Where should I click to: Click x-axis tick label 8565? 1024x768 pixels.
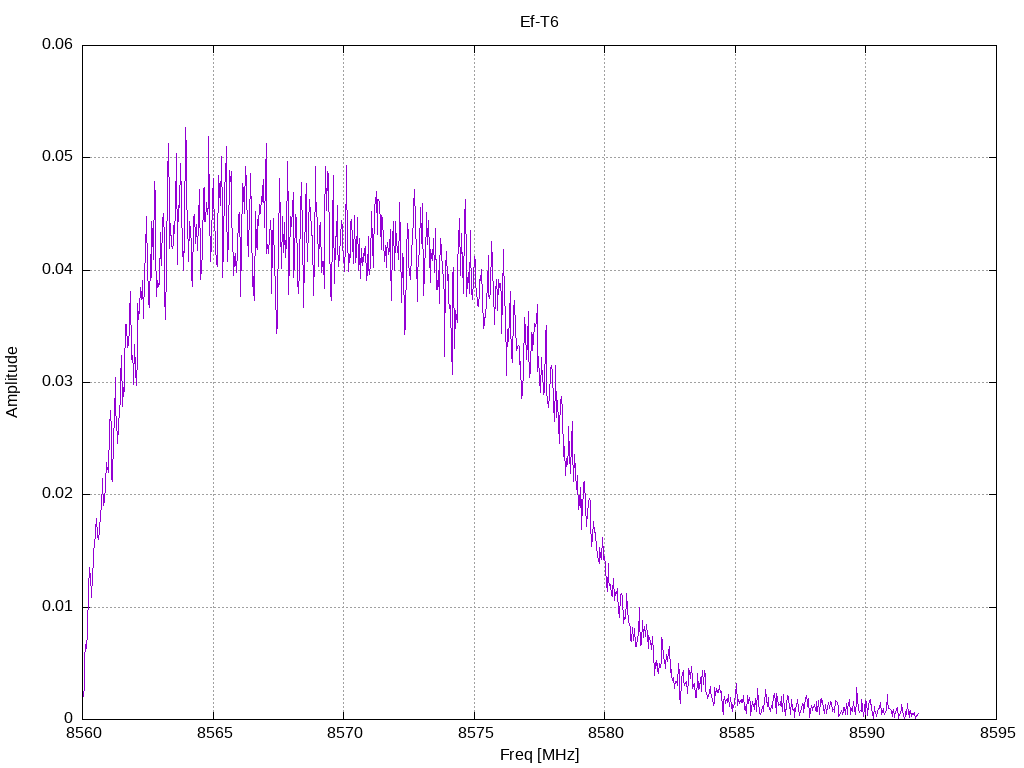pyautogui.click(x=214, y=733)
